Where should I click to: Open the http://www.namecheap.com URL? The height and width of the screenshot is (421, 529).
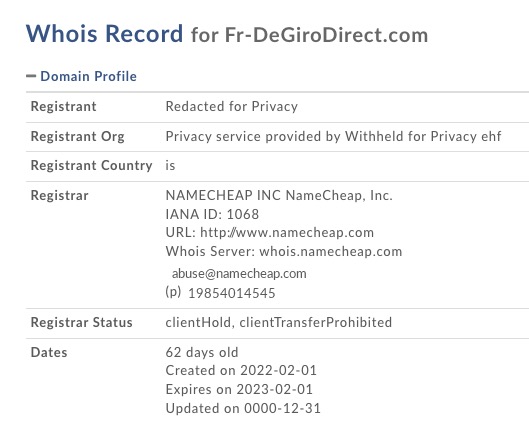click(287, 233)
